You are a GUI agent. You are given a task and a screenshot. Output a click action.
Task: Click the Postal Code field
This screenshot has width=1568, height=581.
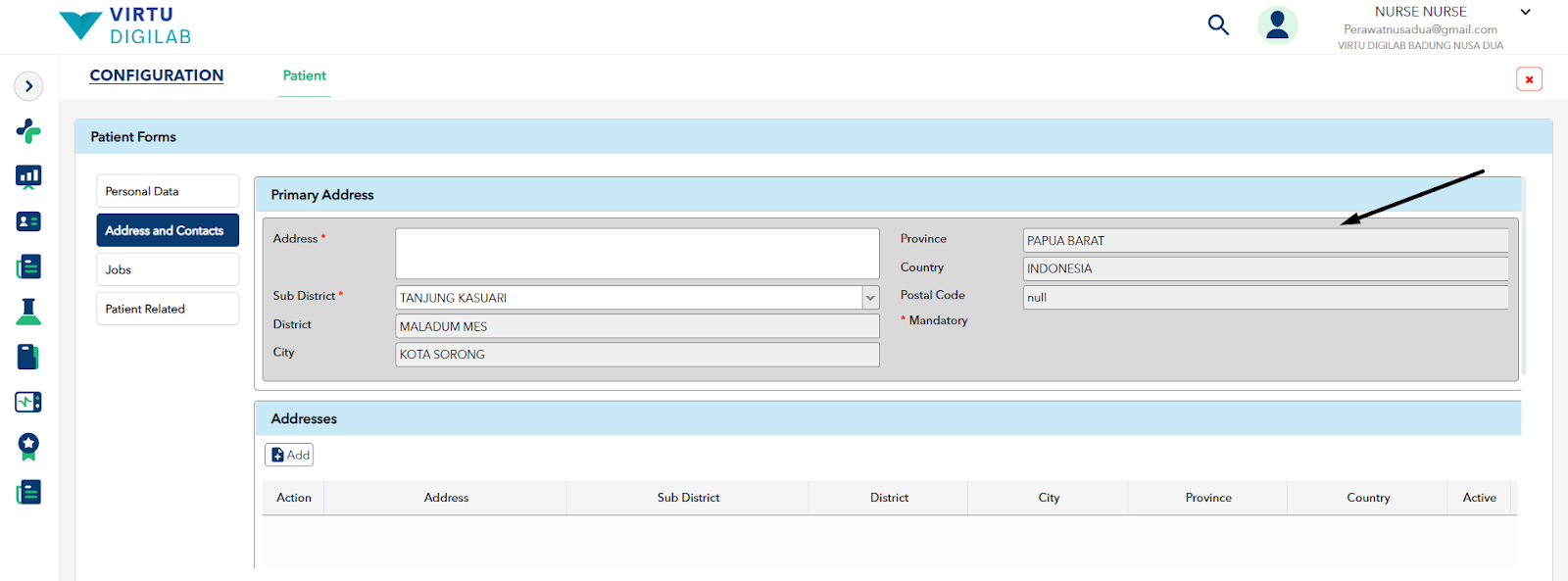point(1266,297)
